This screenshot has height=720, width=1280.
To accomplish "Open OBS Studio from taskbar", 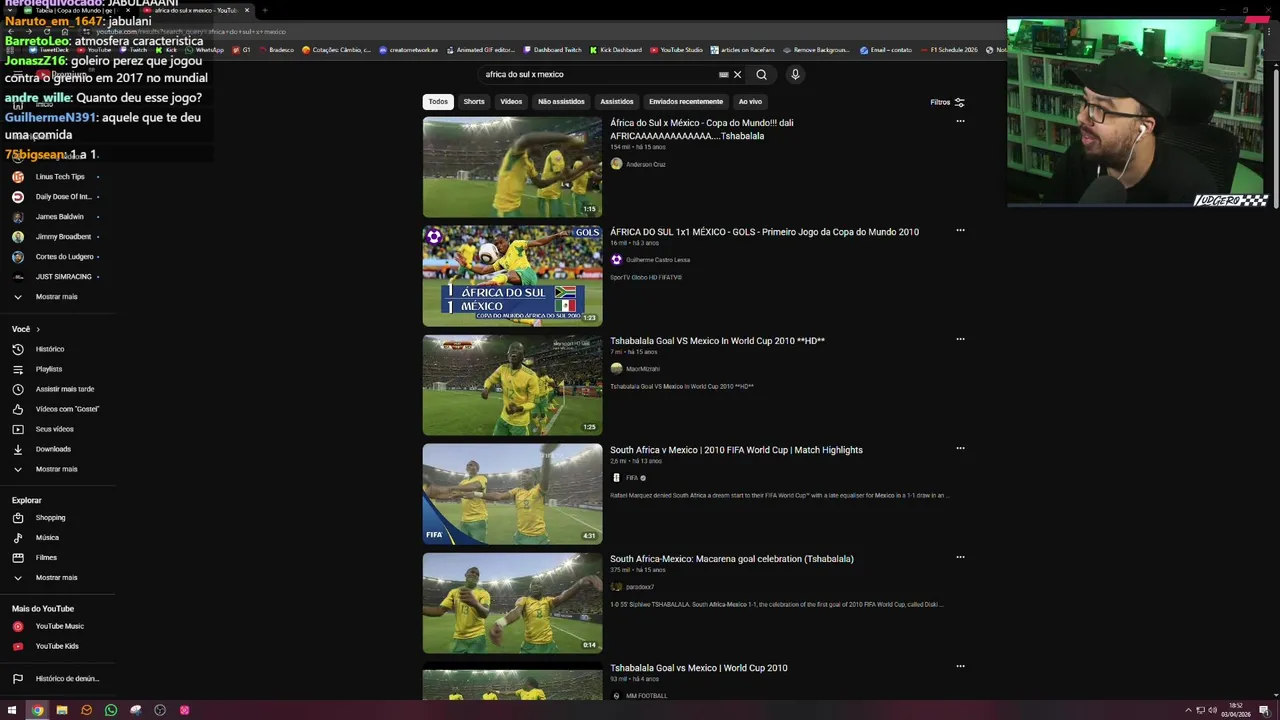I will pyautogui.click(x=160, y=710).
